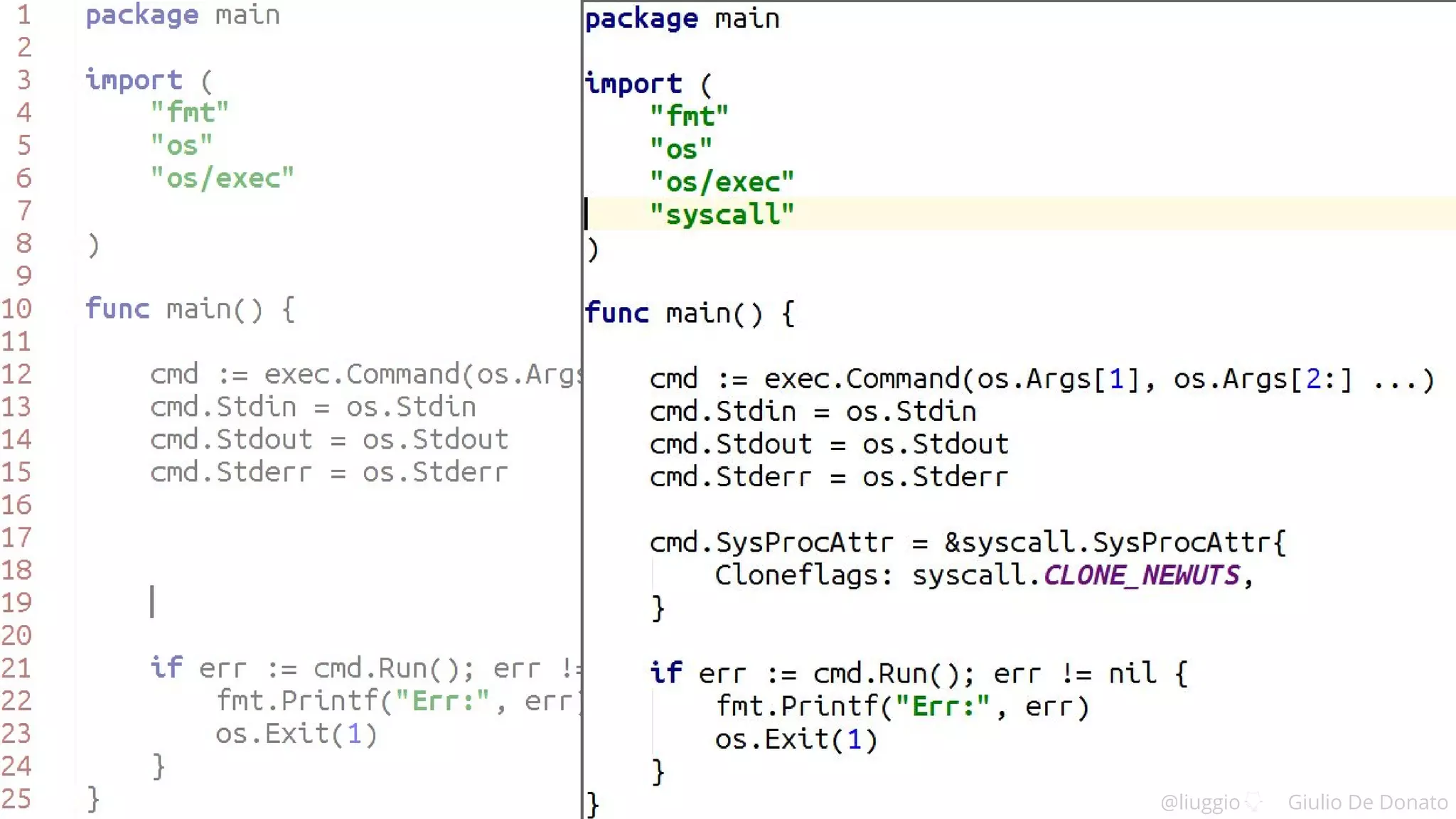This screenshot has height=819, width=1456.
Task: Click package keyword in the right pane
Action: pos(641,18)
